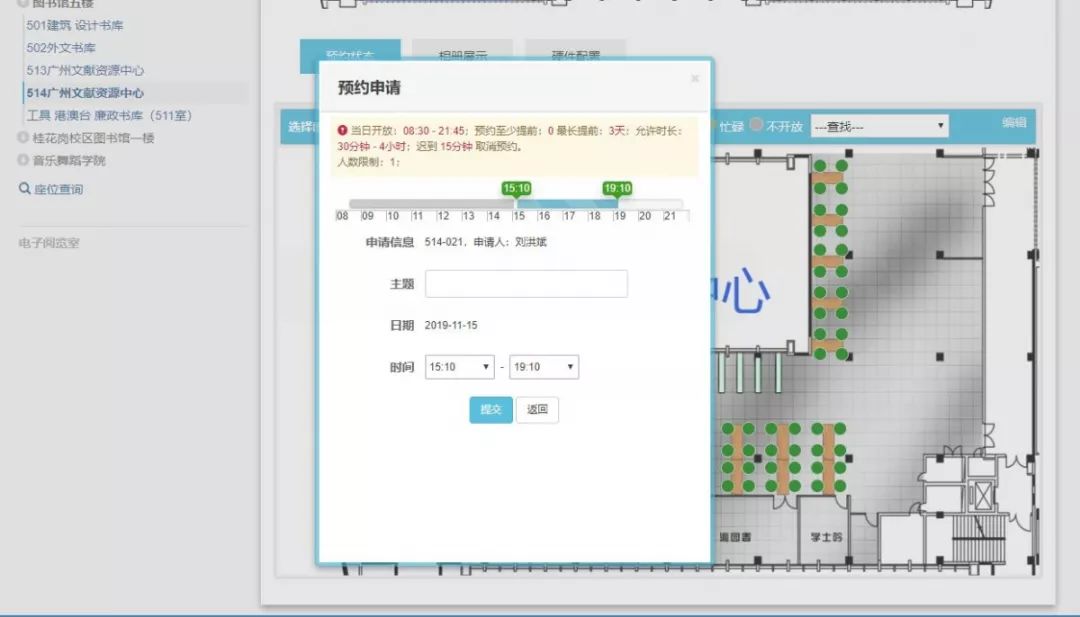The height and width of the screenshot is (617, 1080).
Task: Submit the reservation with 提交 button
Action: coord(491,410)
